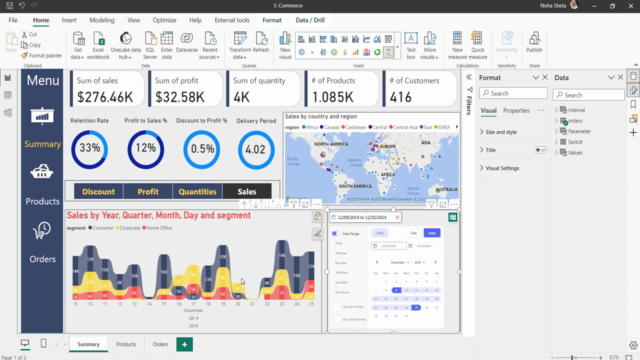This screenshot has width=640, height=360.
Task: Click the Today button in date slicer
Action: click(380, 233)
